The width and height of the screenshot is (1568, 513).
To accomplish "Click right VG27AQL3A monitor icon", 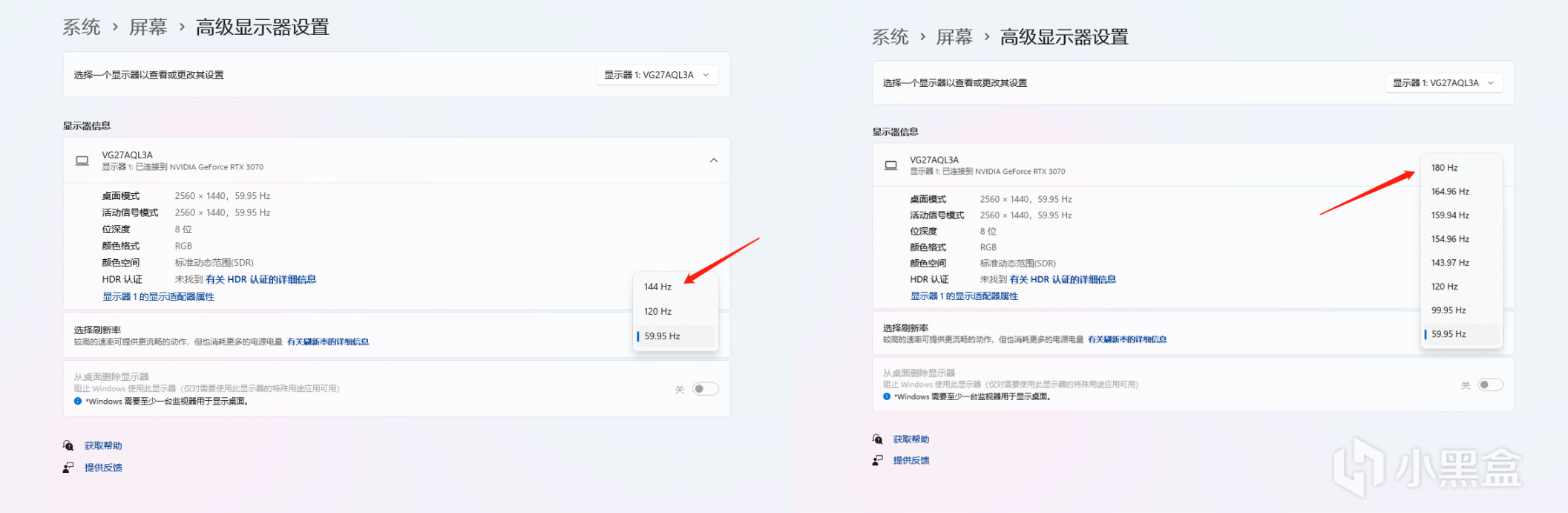I will [891, 166].
